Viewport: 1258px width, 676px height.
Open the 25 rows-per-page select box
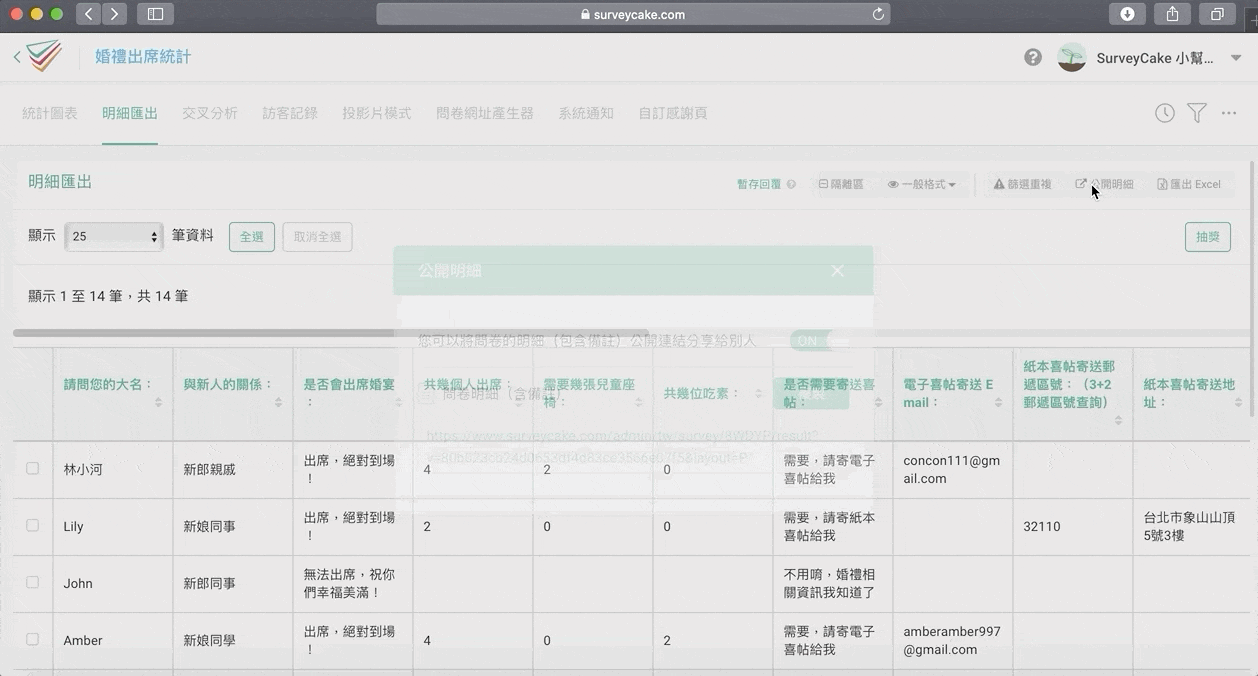pyautogui.click(x=114, y=237)
